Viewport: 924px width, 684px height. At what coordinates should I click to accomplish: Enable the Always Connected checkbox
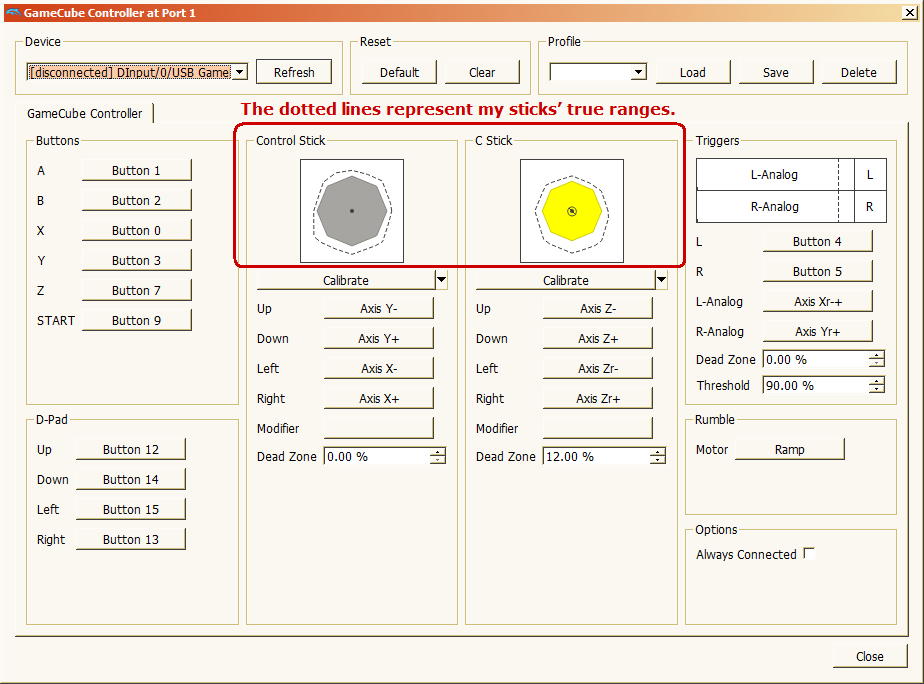click(809, 554)
